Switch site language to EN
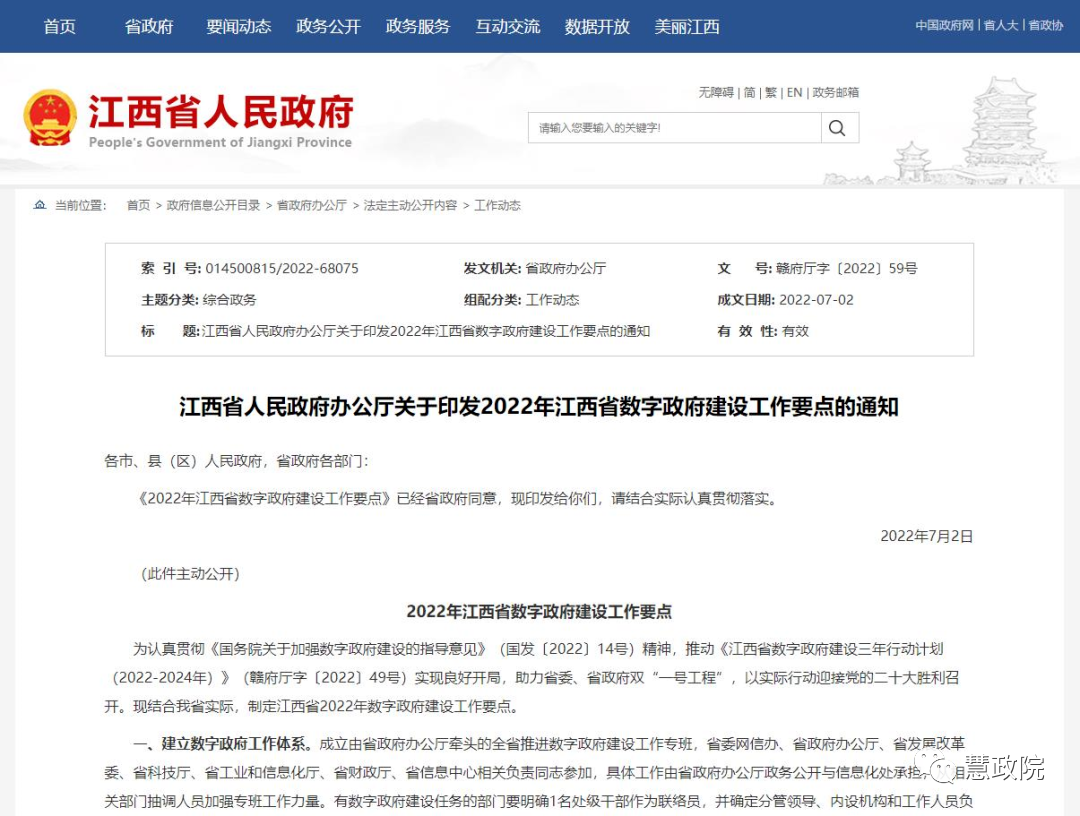1080x816 pixels. pos(793,92)
